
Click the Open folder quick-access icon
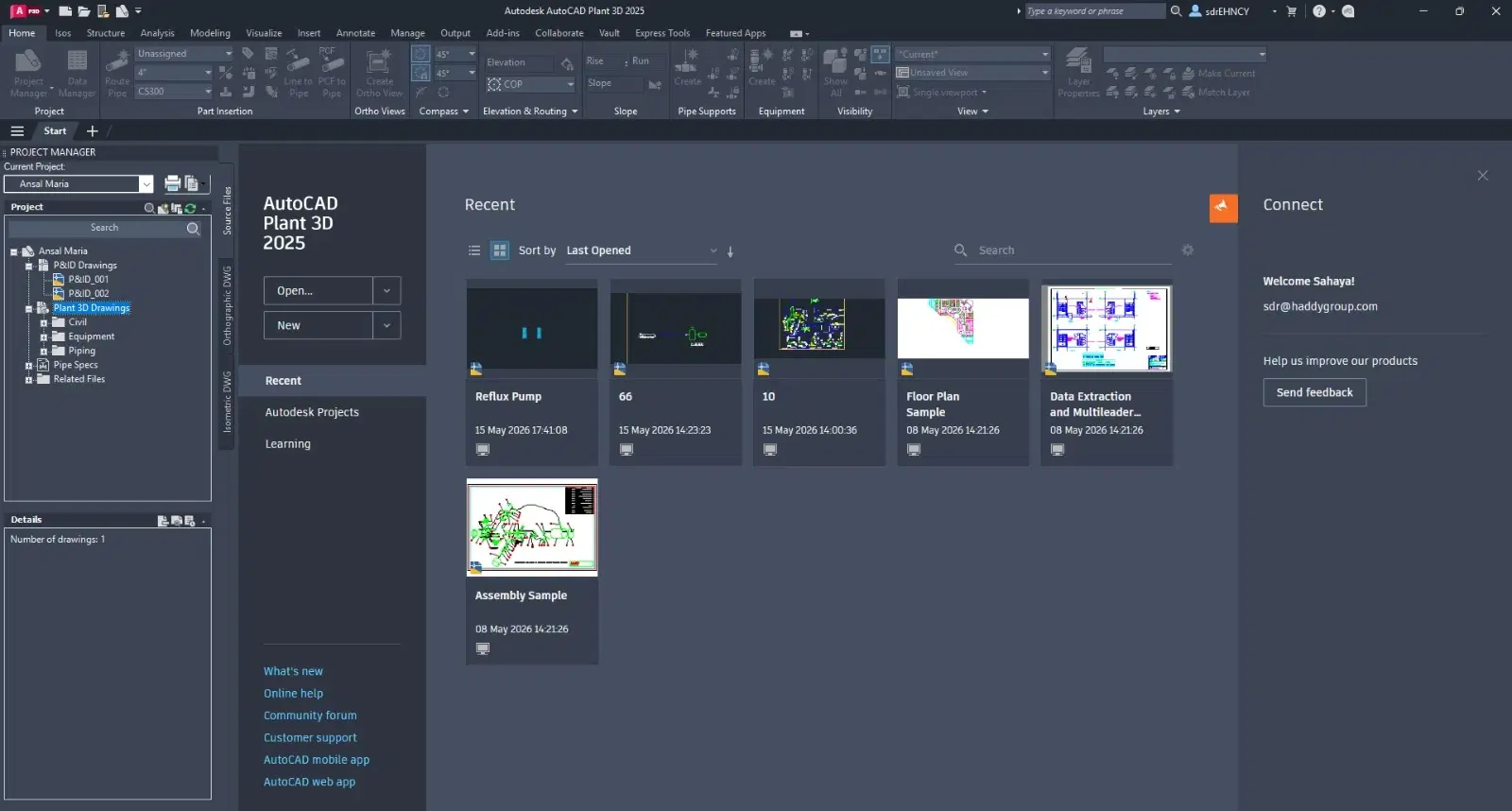[84, 11]
